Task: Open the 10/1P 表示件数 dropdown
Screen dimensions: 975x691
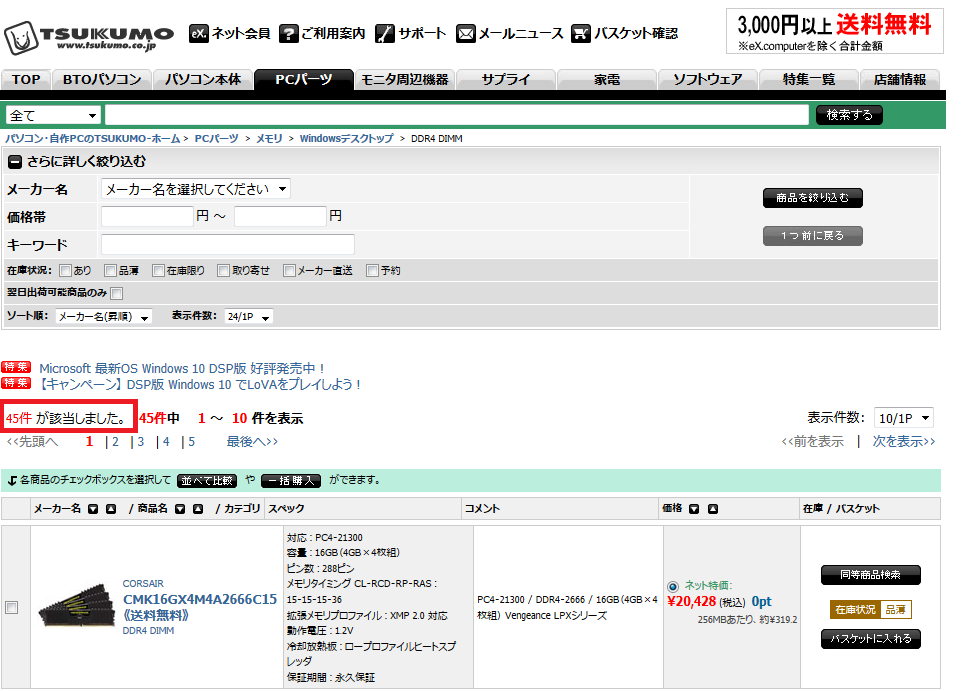Action: pos(903,418)
